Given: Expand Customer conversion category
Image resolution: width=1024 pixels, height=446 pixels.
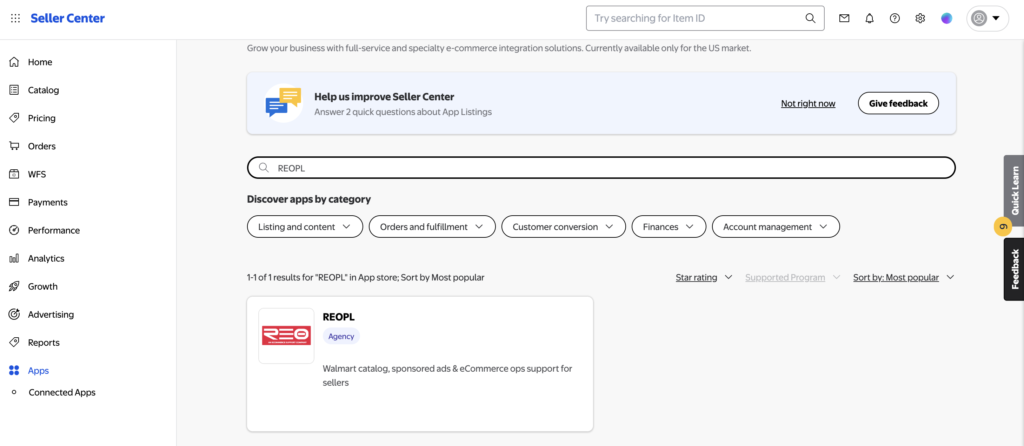Looking at the screenshot, I should (563, 227).
